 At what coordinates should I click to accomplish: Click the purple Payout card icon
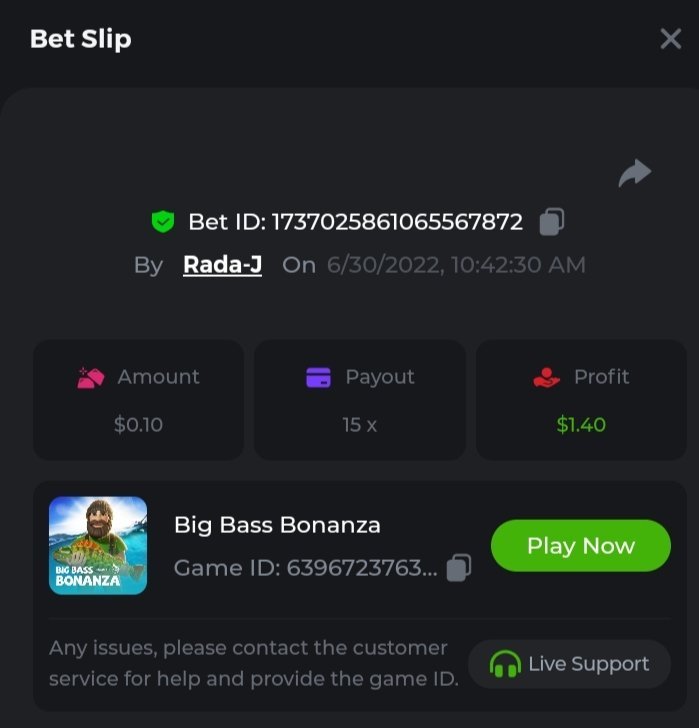318,378
